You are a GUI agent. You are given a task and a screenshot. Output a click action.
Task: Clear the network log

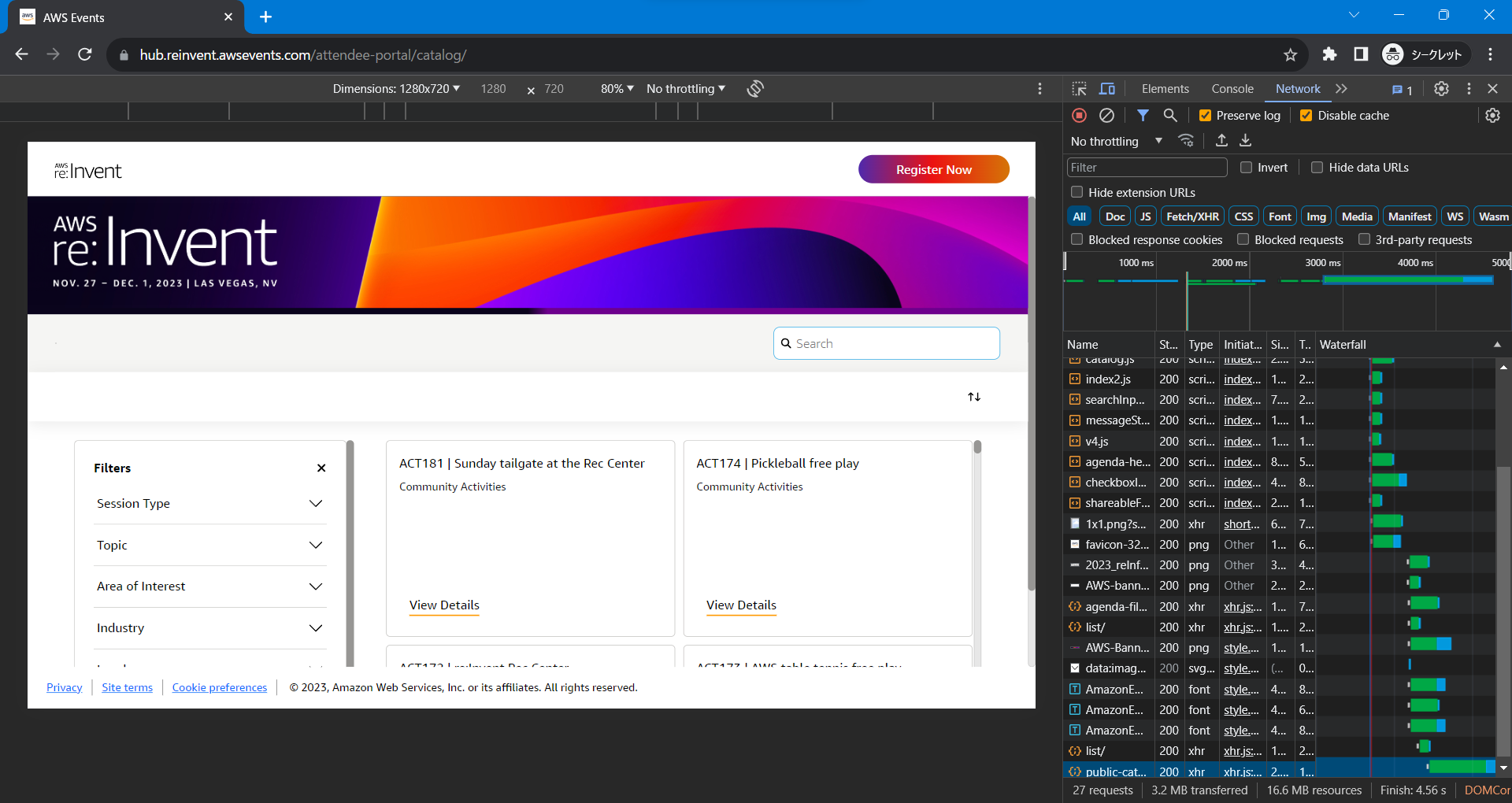coord(1106,116)
